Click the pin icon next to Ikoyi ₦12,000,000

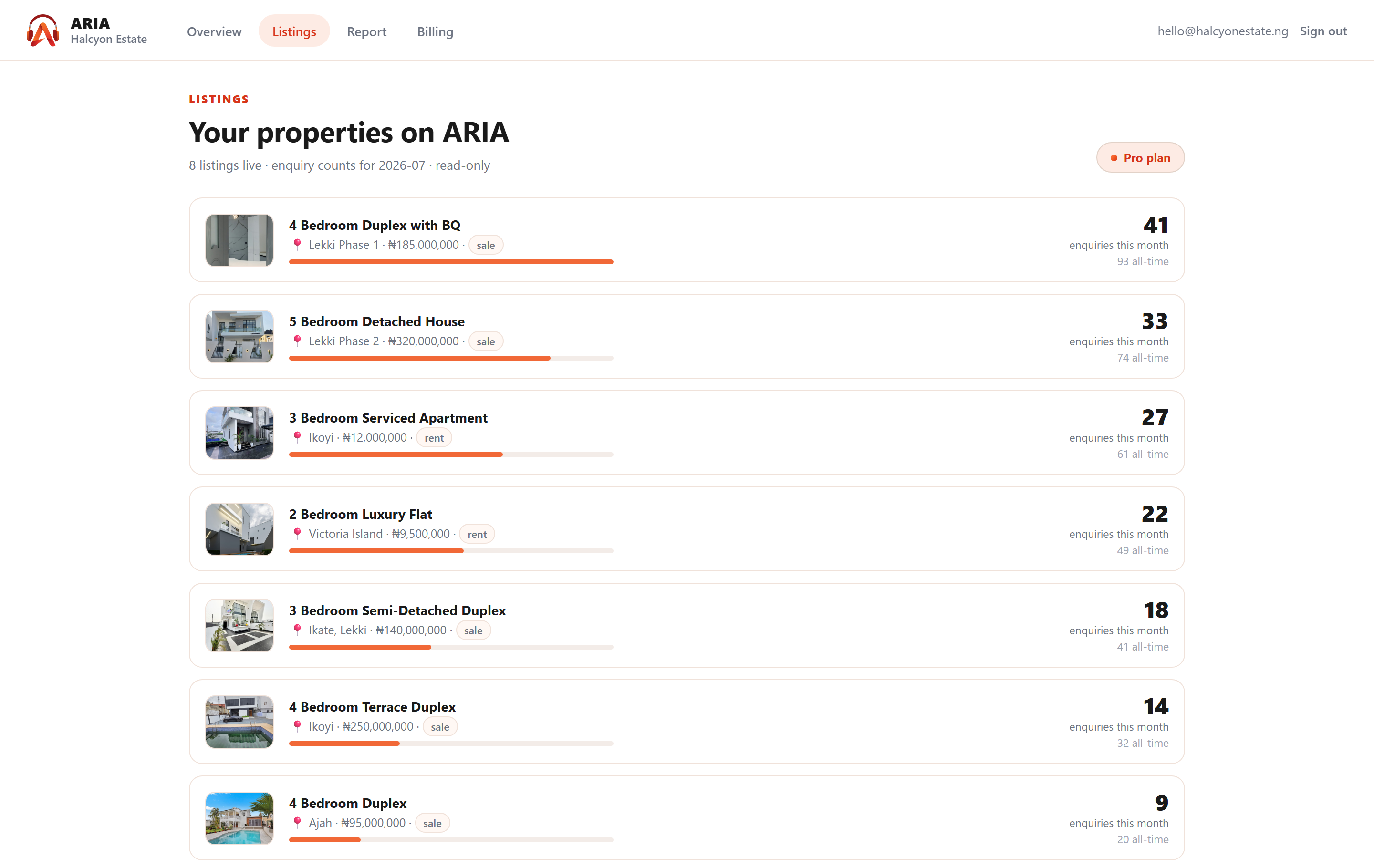point(297,437)
